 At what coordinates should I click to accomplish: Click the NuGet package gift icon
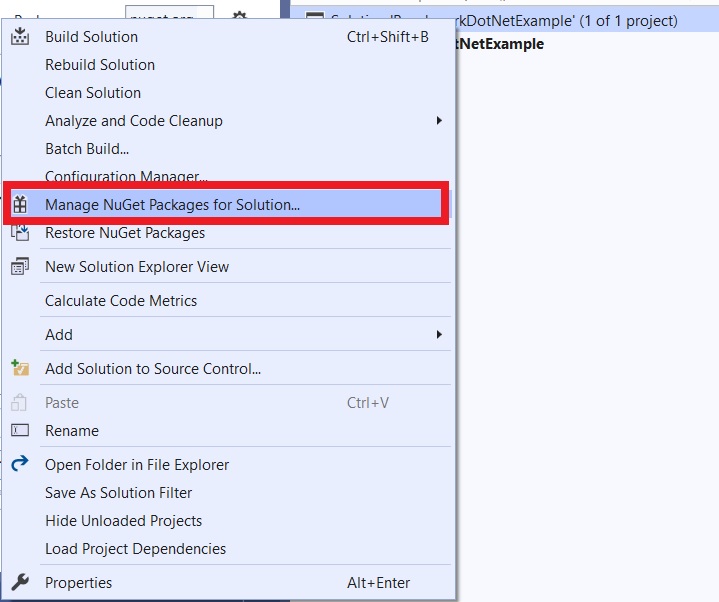(20, 205)
